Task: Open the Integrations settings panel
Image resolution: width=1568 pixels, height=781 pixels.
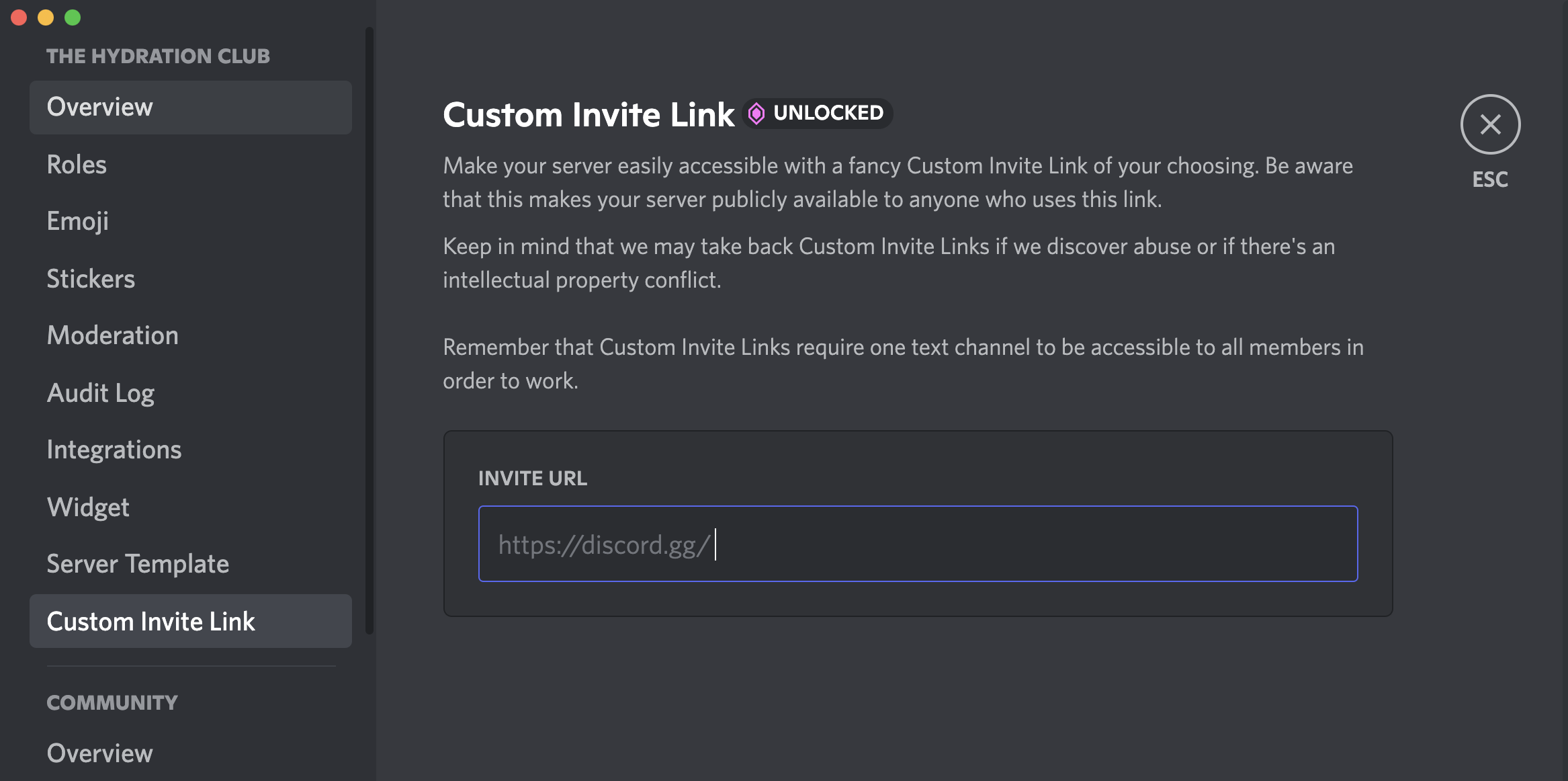Action: pos(114,449)
